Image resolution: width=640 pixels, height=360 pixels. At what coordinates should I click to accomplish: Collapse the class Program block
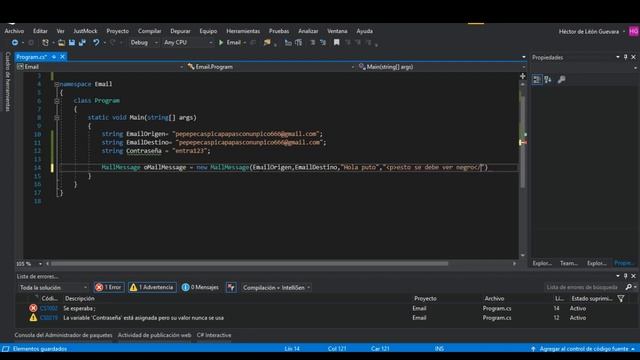tap(57, 101)
